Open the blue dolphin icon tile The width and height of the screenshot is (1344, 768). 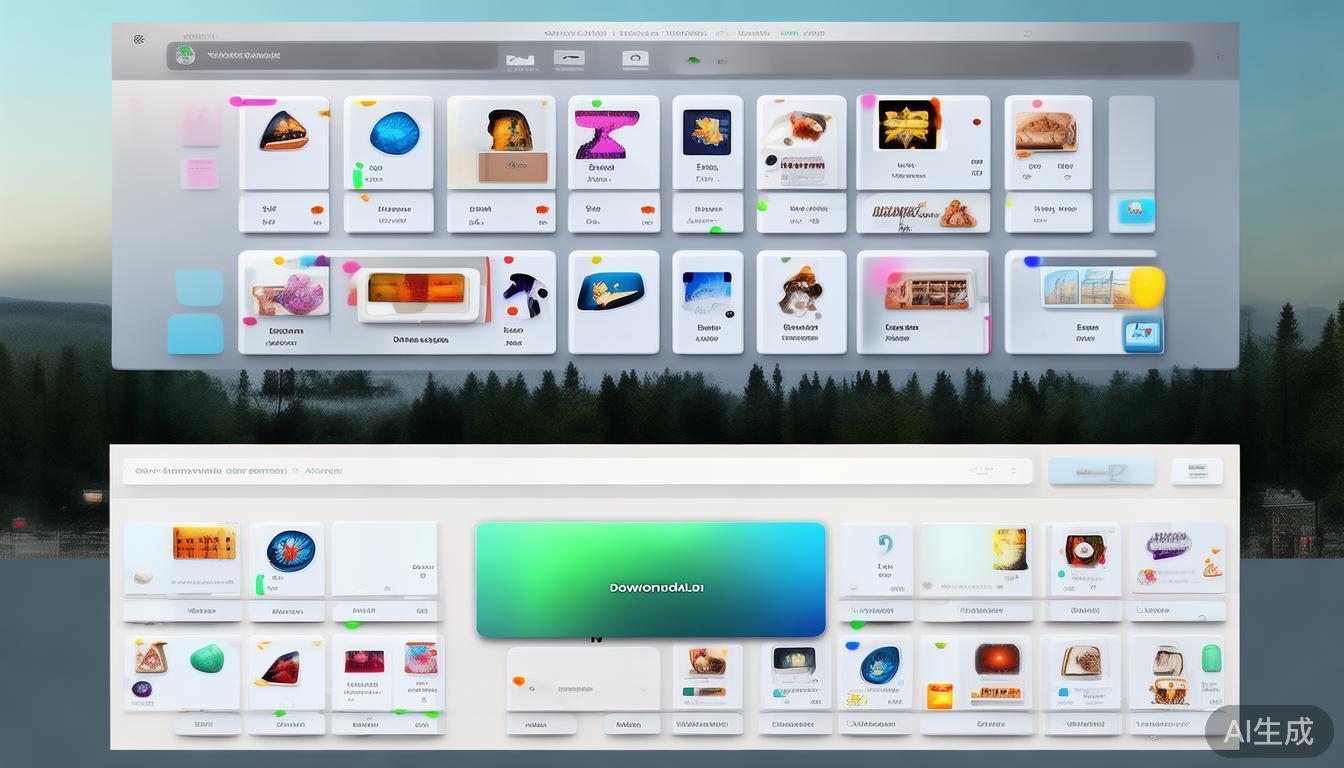(x=612, y=291)
